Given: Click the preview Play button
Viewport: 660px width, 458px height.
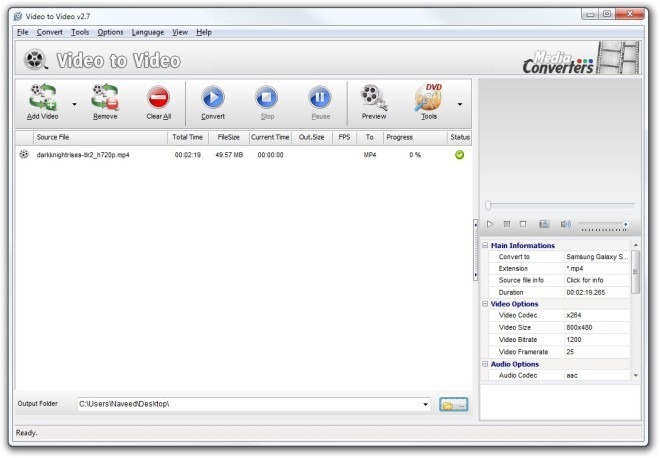Looking at the screenshot, I should tap(490, 224).
